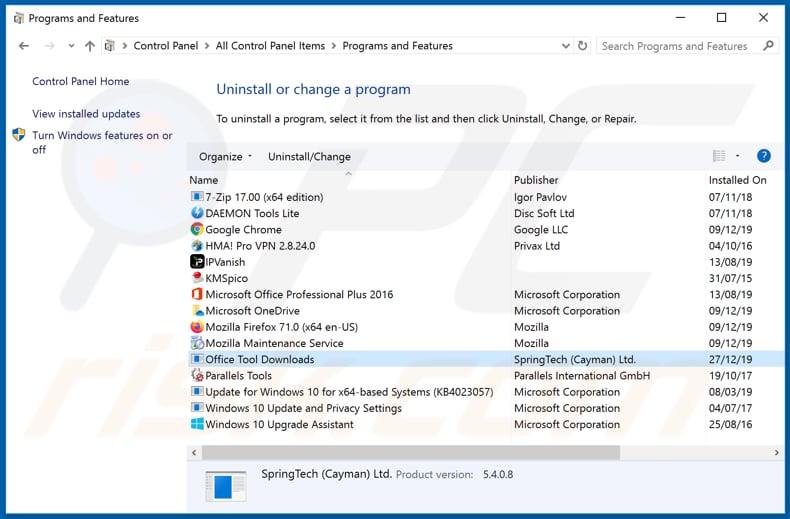The image size is (790, 519).
Task: Go up one level with the Up arrow
Action: click(90, 46)
